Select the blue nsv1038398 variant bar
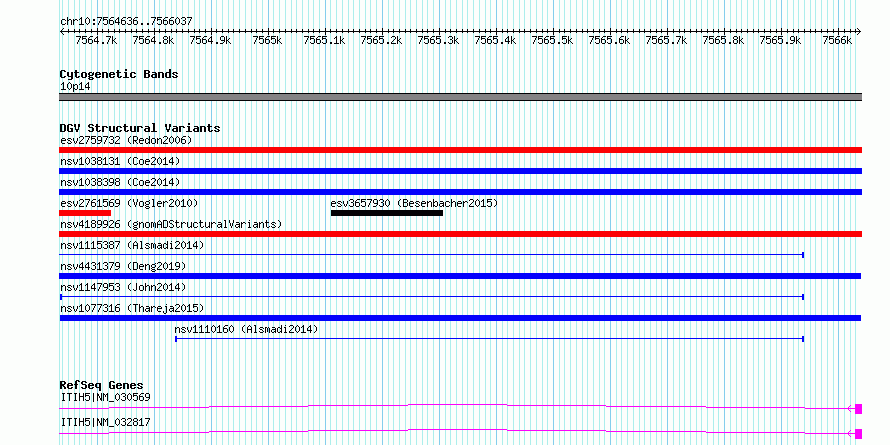890x445 pixels. tap(460, 192)
